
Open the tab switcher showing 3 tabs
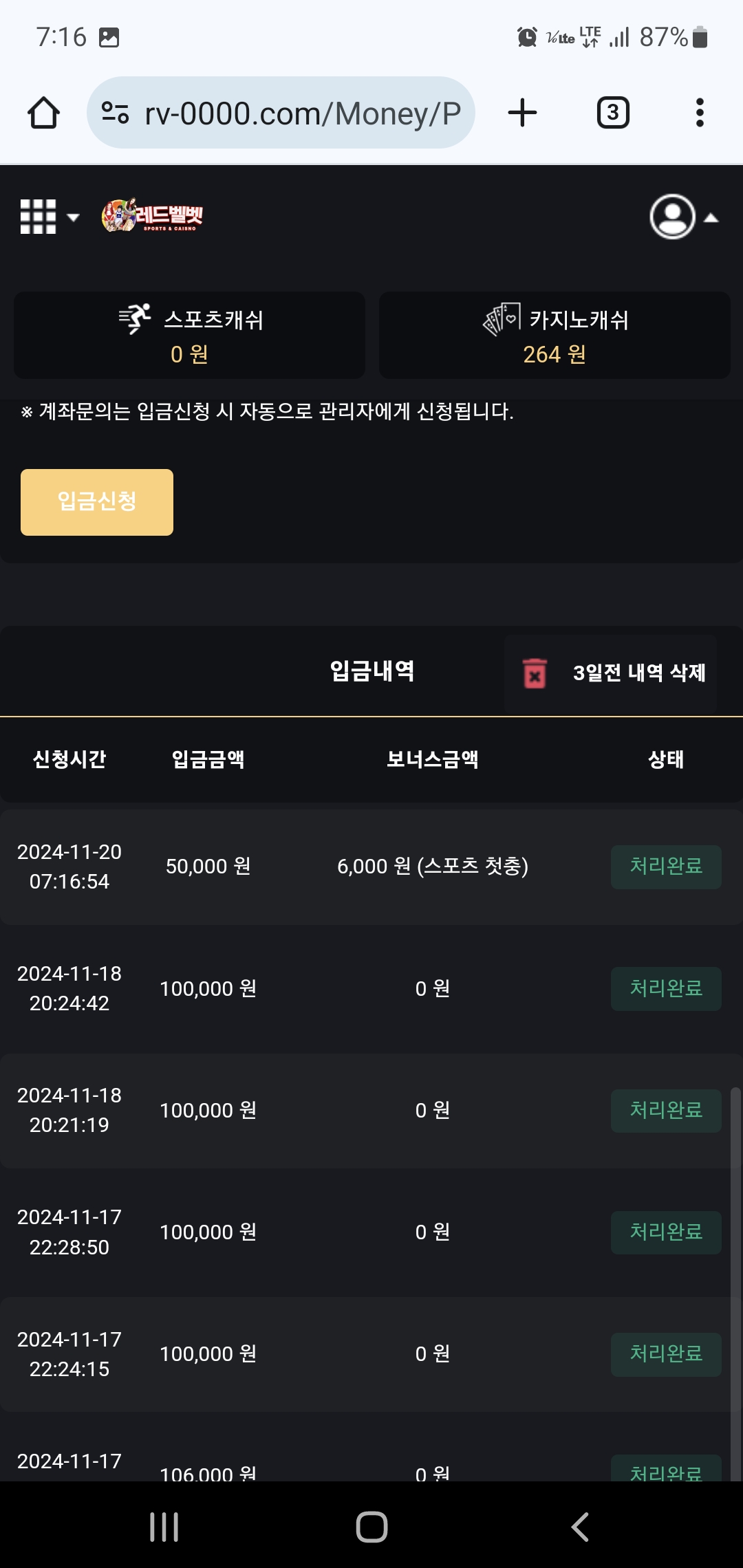click(613, 113)
